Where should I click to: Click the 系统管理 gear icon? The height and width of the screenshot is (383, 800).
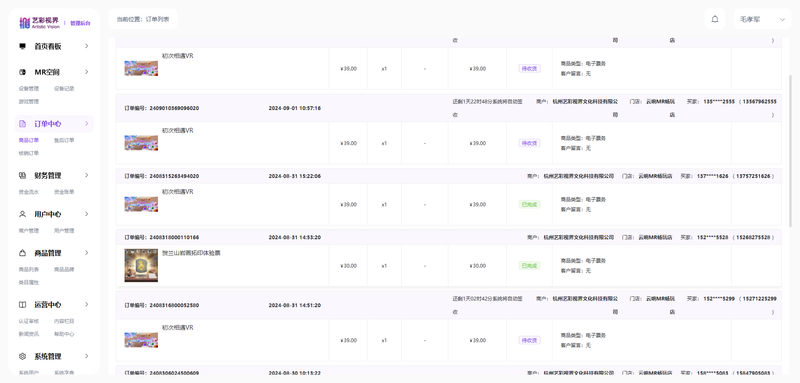point(22,356)
